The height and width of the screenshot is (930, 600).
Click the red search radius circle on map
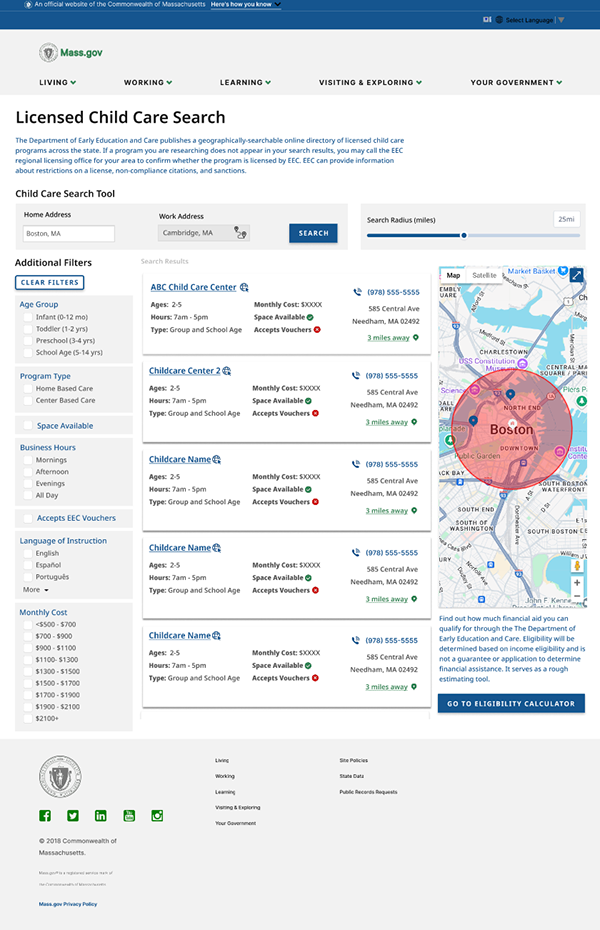point(511,429)
